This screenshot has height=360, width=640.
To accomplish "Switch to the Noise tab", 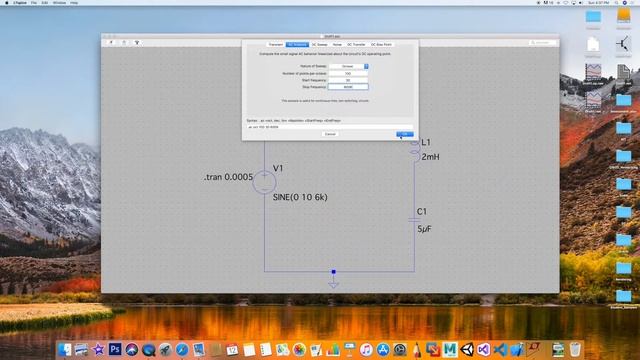I will tap(337, 44).
